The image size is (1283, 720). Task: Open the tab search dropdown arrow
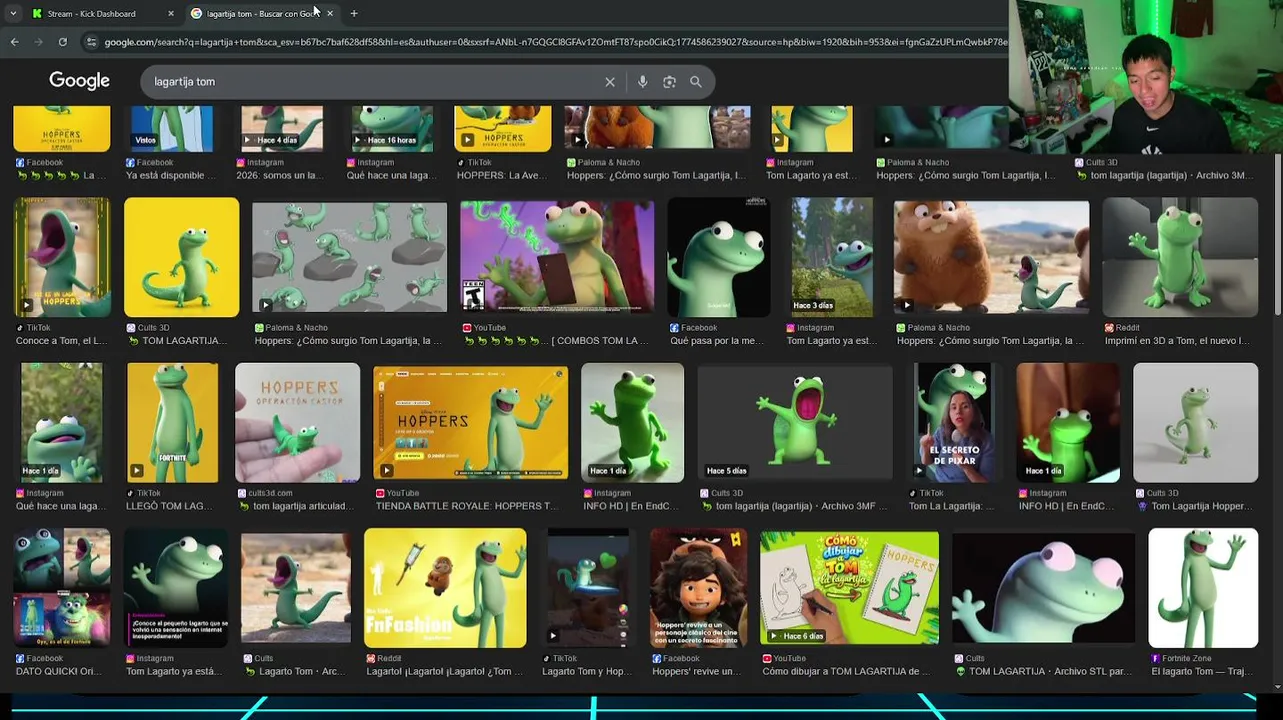coord(13,13)
